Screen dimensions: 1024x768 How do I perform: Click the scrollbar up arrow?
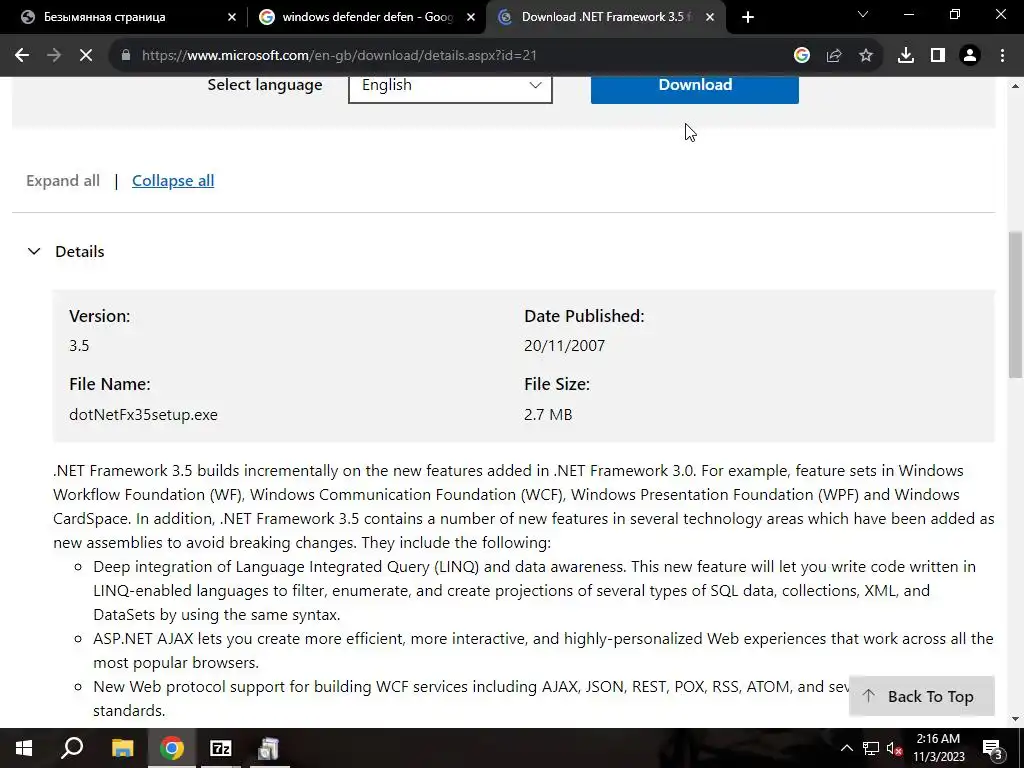pos(1015,86)
